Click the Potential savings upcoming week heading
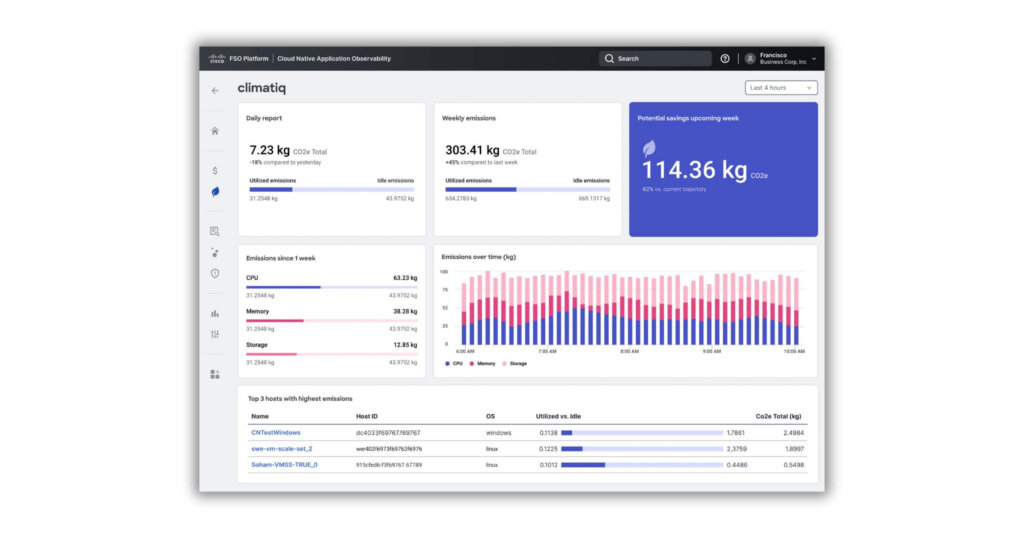 click(x=688, y=118)
